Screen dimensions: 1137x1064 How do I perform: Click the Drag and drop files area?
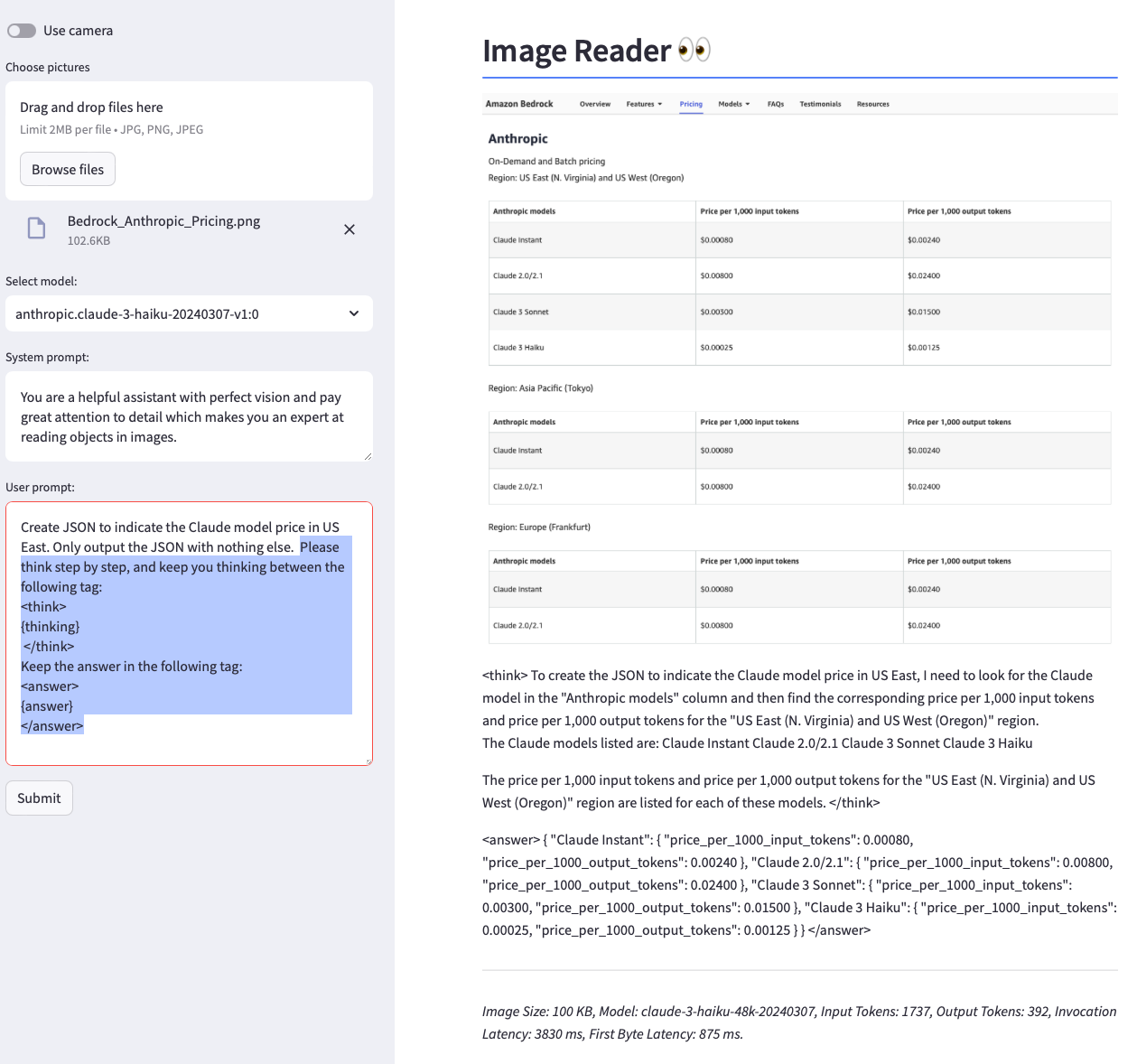[x=189, y=117]
